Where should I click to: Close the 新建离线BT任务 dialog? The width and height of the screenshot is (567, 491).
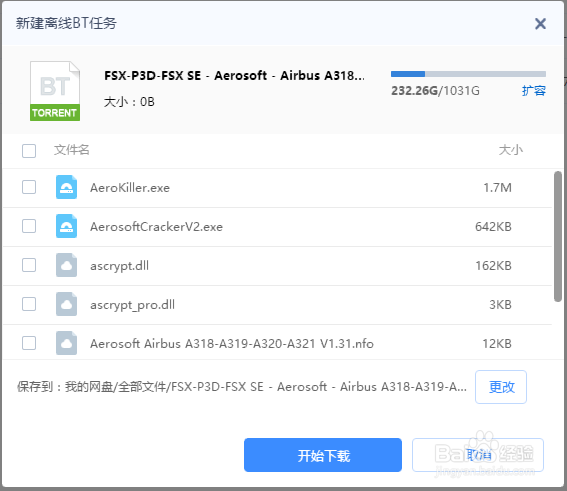(x=540, y=24)
